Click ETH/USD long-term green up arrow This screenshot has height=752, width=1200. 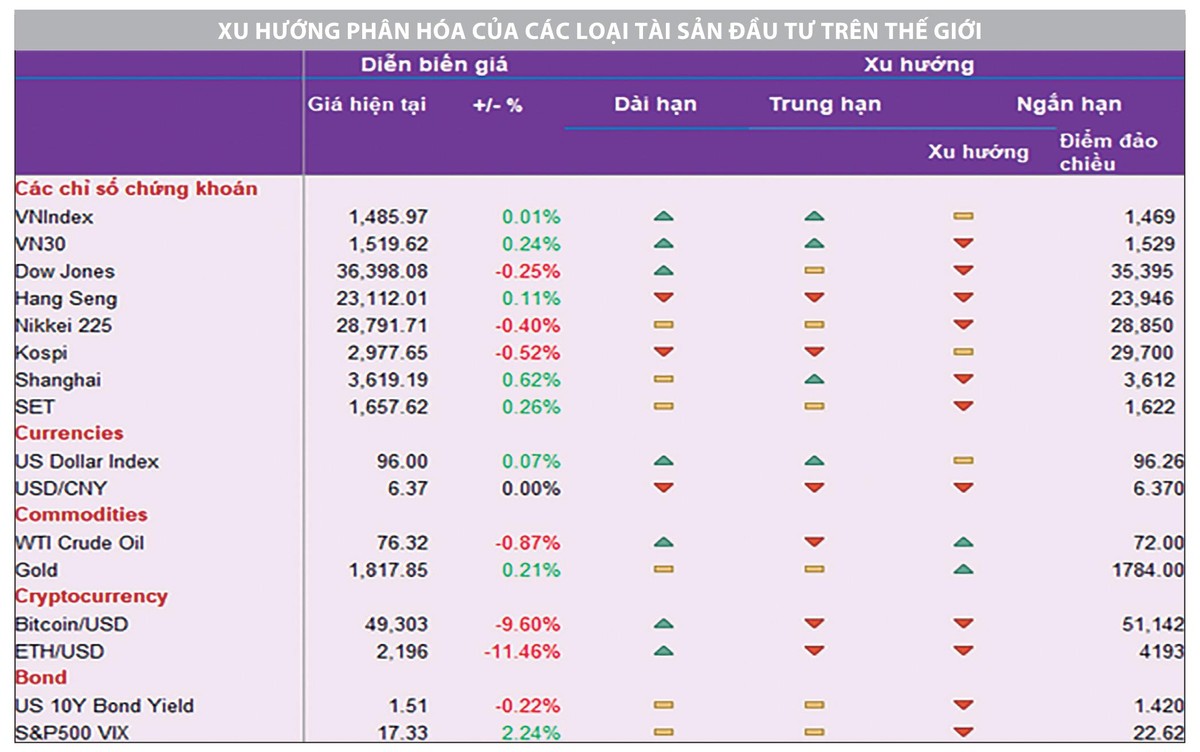click(663, 651)
